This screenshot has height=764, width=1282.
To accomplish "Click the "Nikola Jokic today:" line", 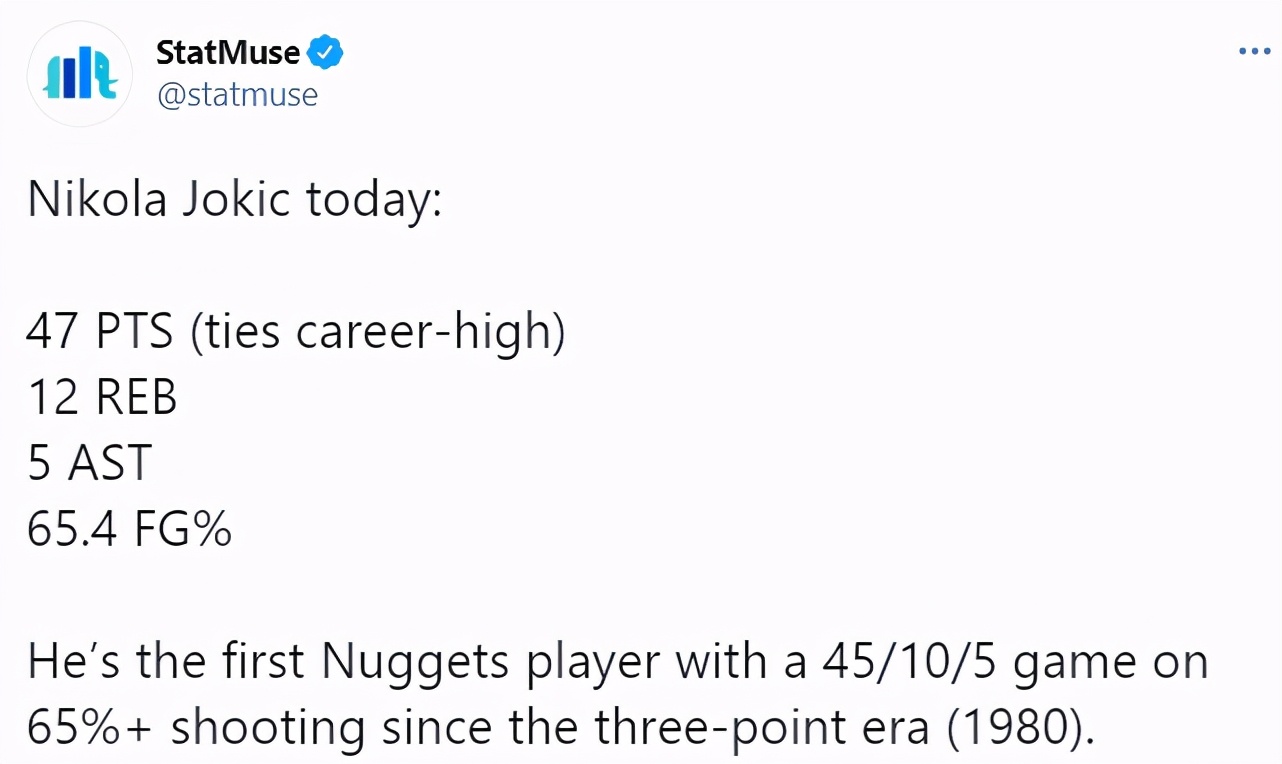I will 234,200.
